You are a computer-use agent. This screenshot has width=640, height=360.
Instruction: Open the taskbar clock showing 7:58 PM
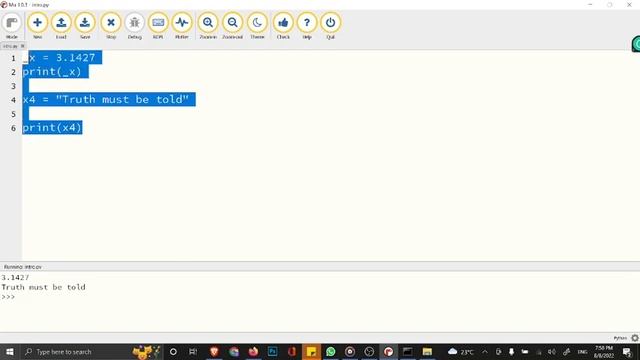604,352
